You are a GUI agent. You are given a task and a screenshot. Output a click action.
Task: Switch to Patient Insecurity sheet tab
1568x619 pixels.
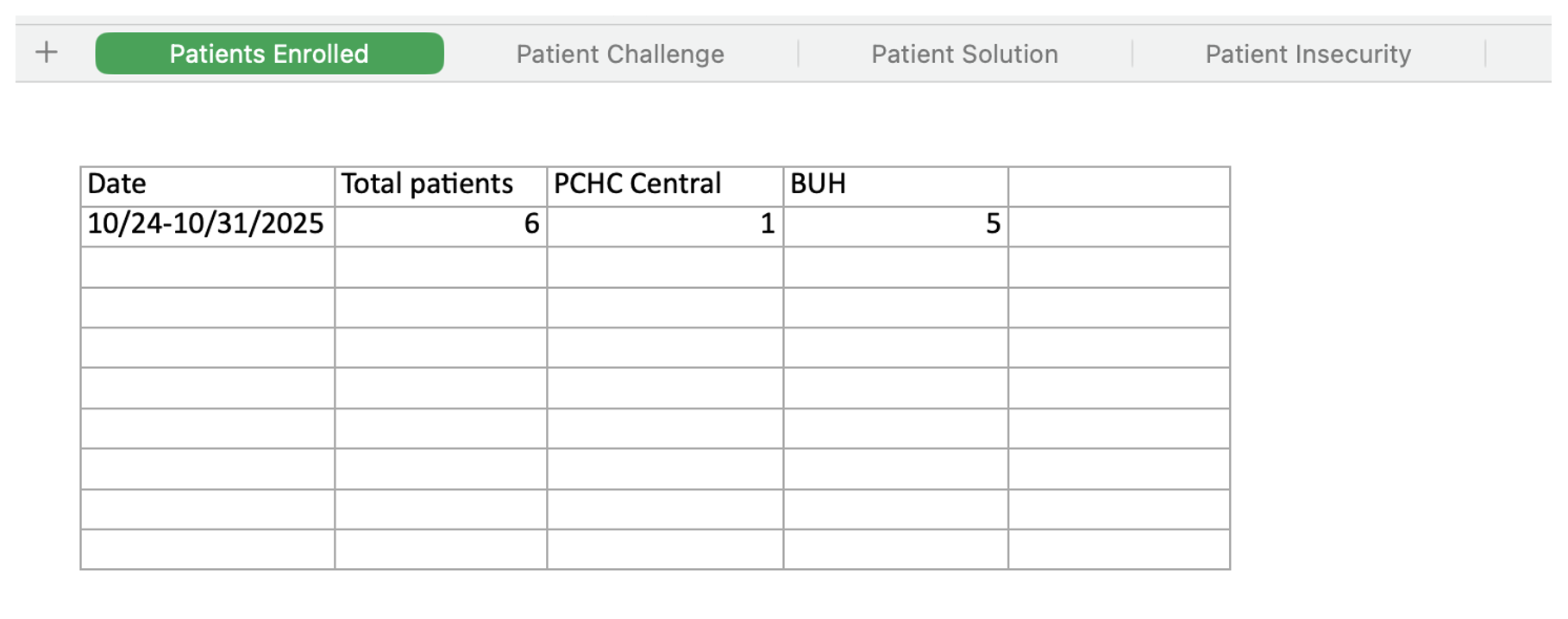coord(1308,54)
